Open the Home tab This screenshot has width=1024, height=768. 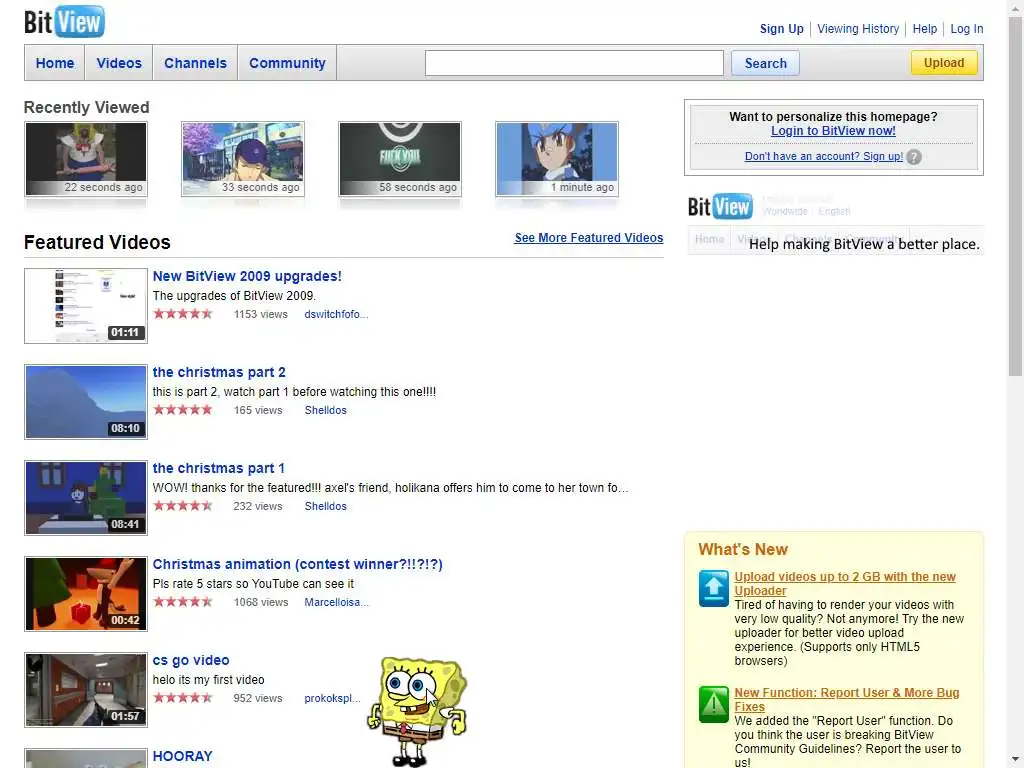pyautogui.click(x=55, y=63)
